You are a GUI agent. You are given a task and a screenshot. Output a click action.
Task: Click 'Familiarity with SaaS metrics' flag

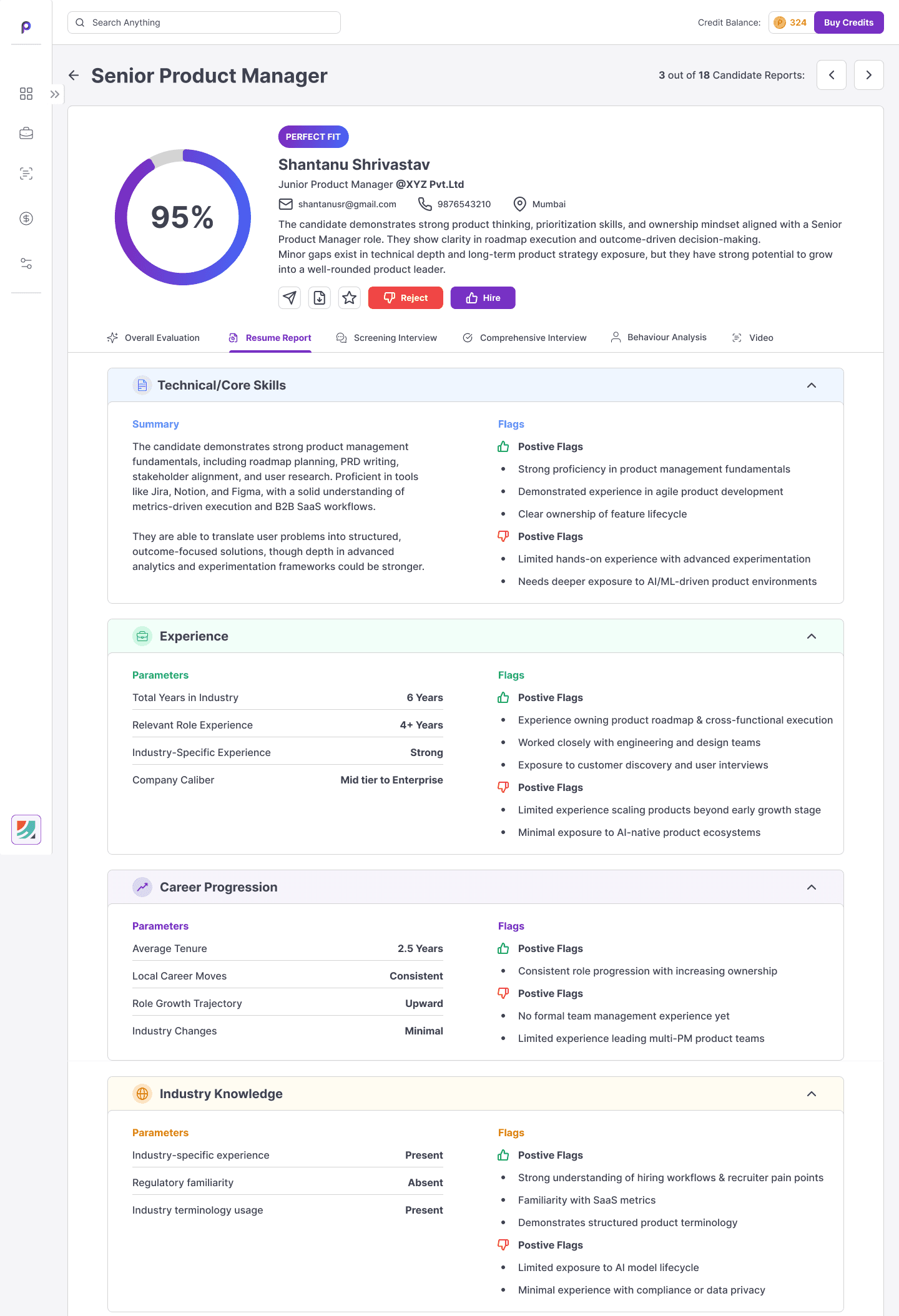(x=587, y=1200)
